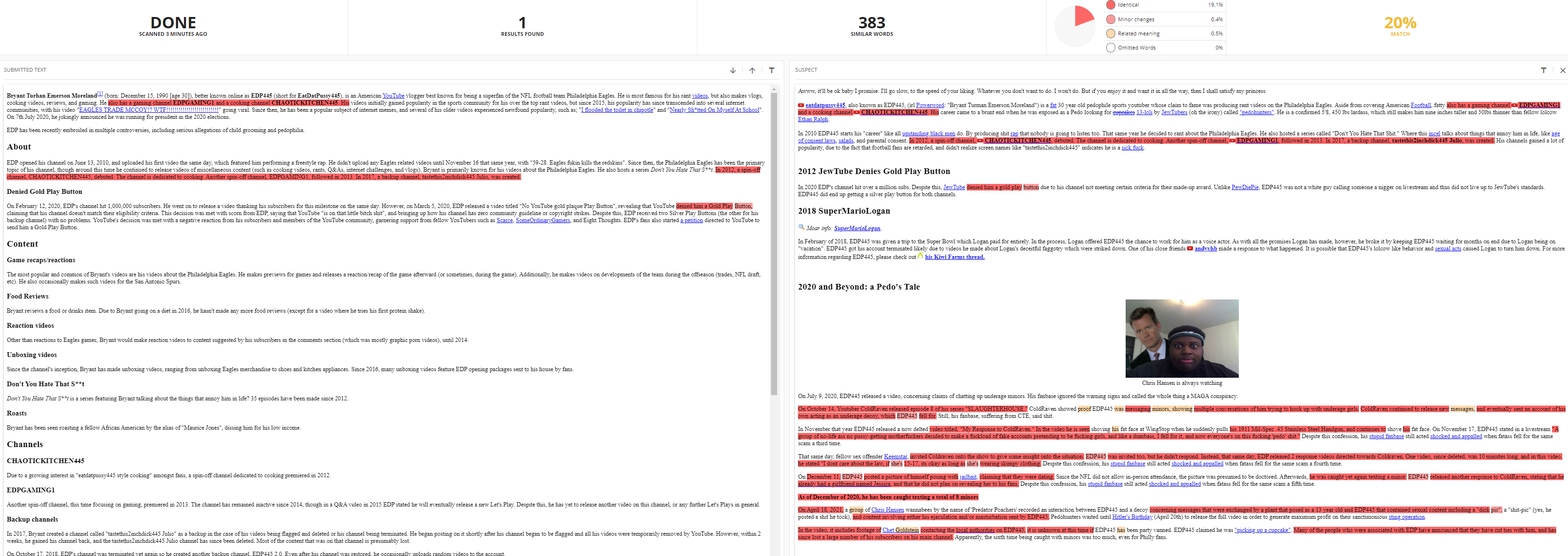
Task: Open the Chris Hansen image thumbnail
Action: click(1181, 339)
